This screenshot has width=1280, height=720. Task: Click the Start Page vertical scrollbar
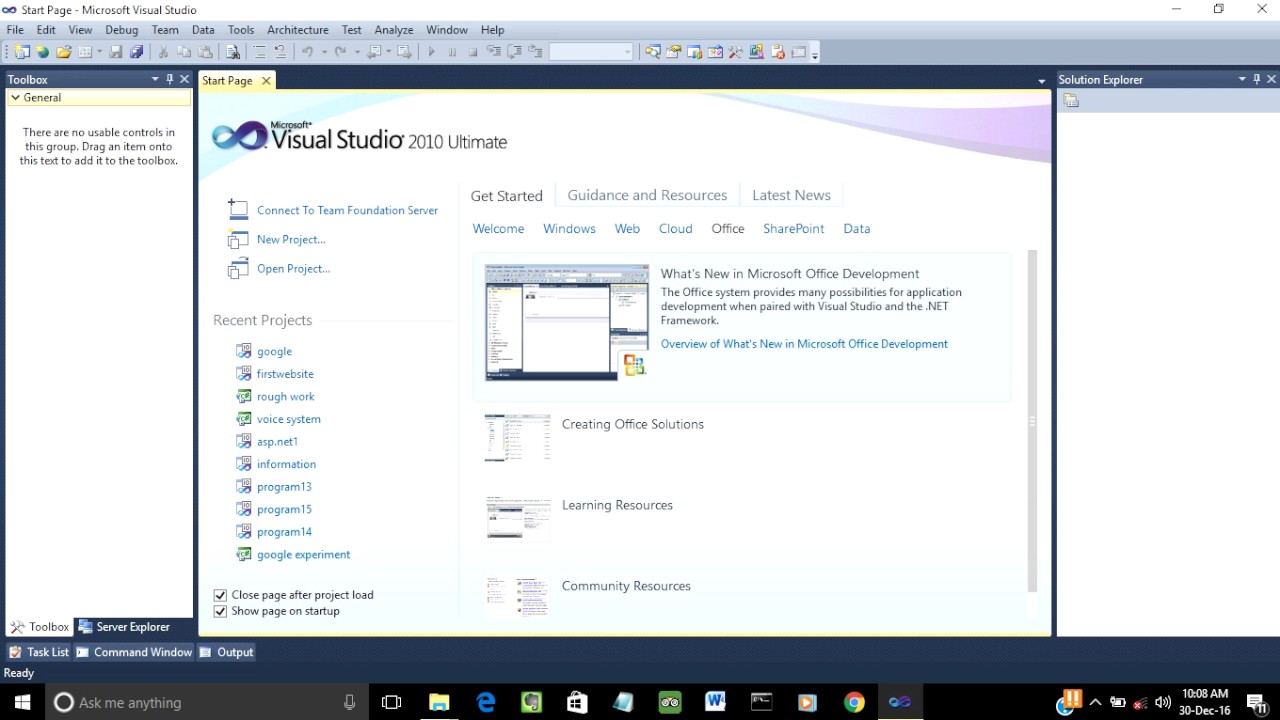[x=1032, y=420]
